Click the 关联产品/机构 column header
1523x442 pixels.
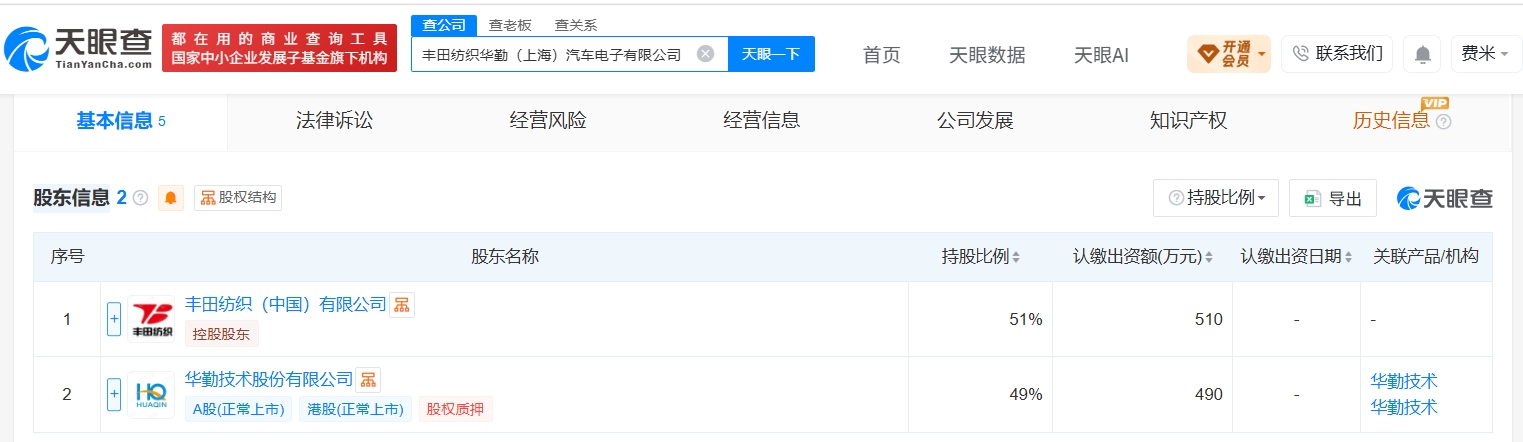click(x=1426, y=257)
